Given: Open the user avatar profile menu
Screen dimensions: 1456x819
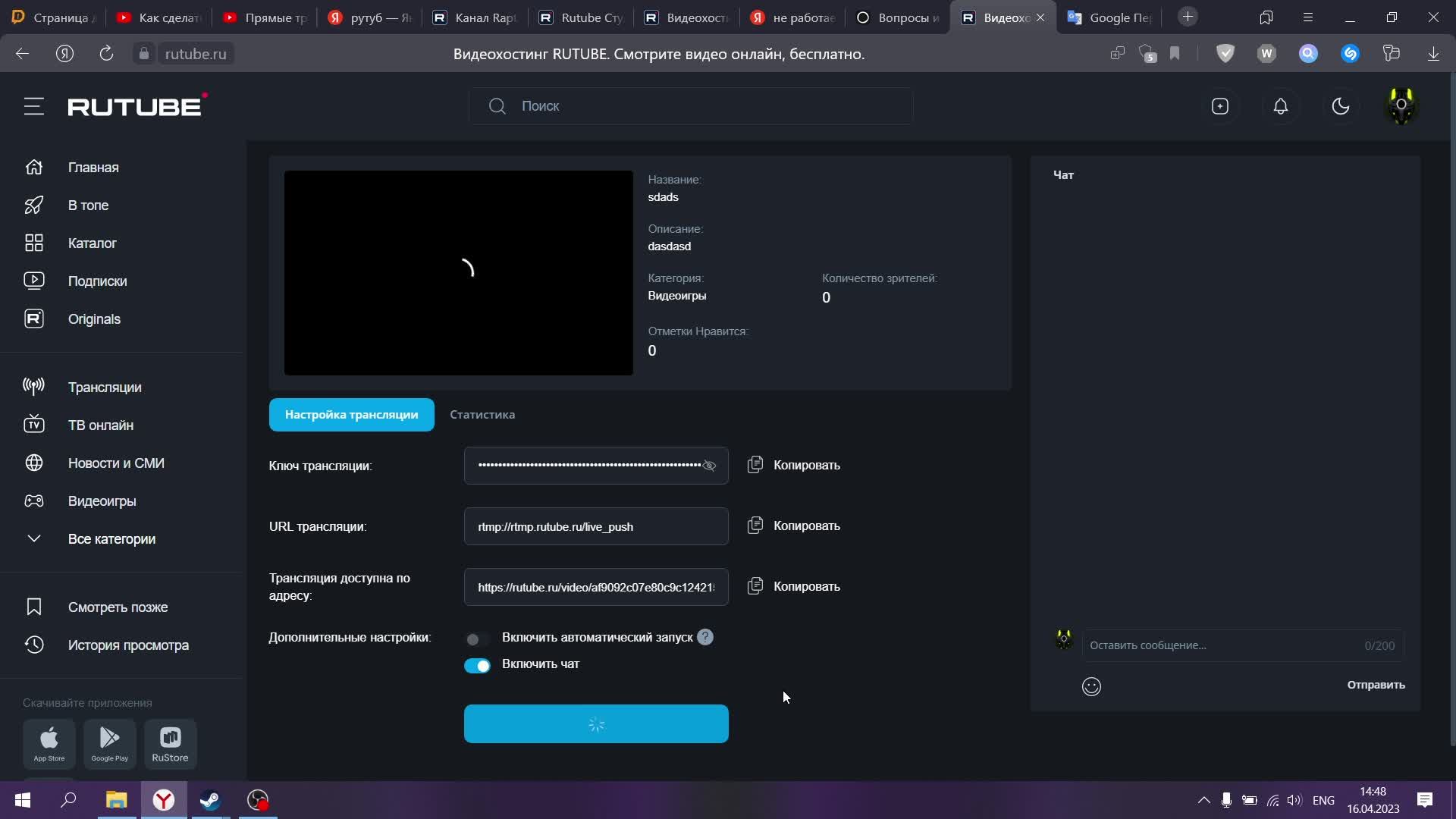Looking at the screenshot, I should (x=1401, y=106).
